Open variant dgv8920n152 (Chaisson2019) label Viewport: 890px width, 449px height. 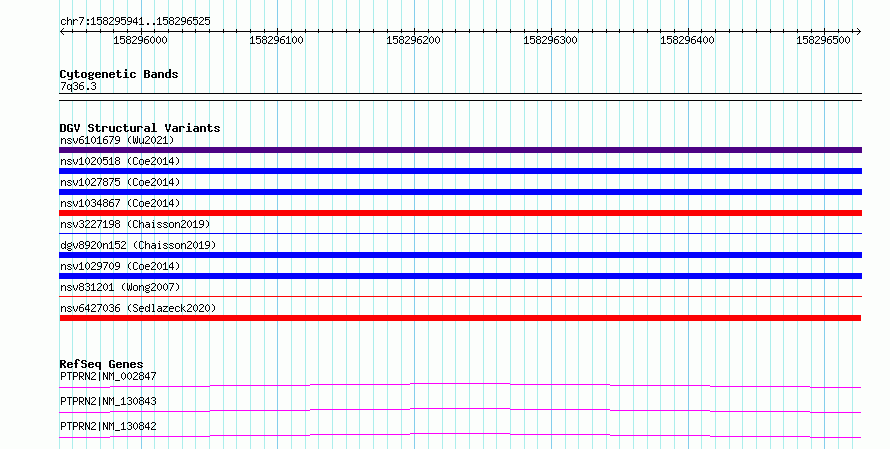pos(138,245)
